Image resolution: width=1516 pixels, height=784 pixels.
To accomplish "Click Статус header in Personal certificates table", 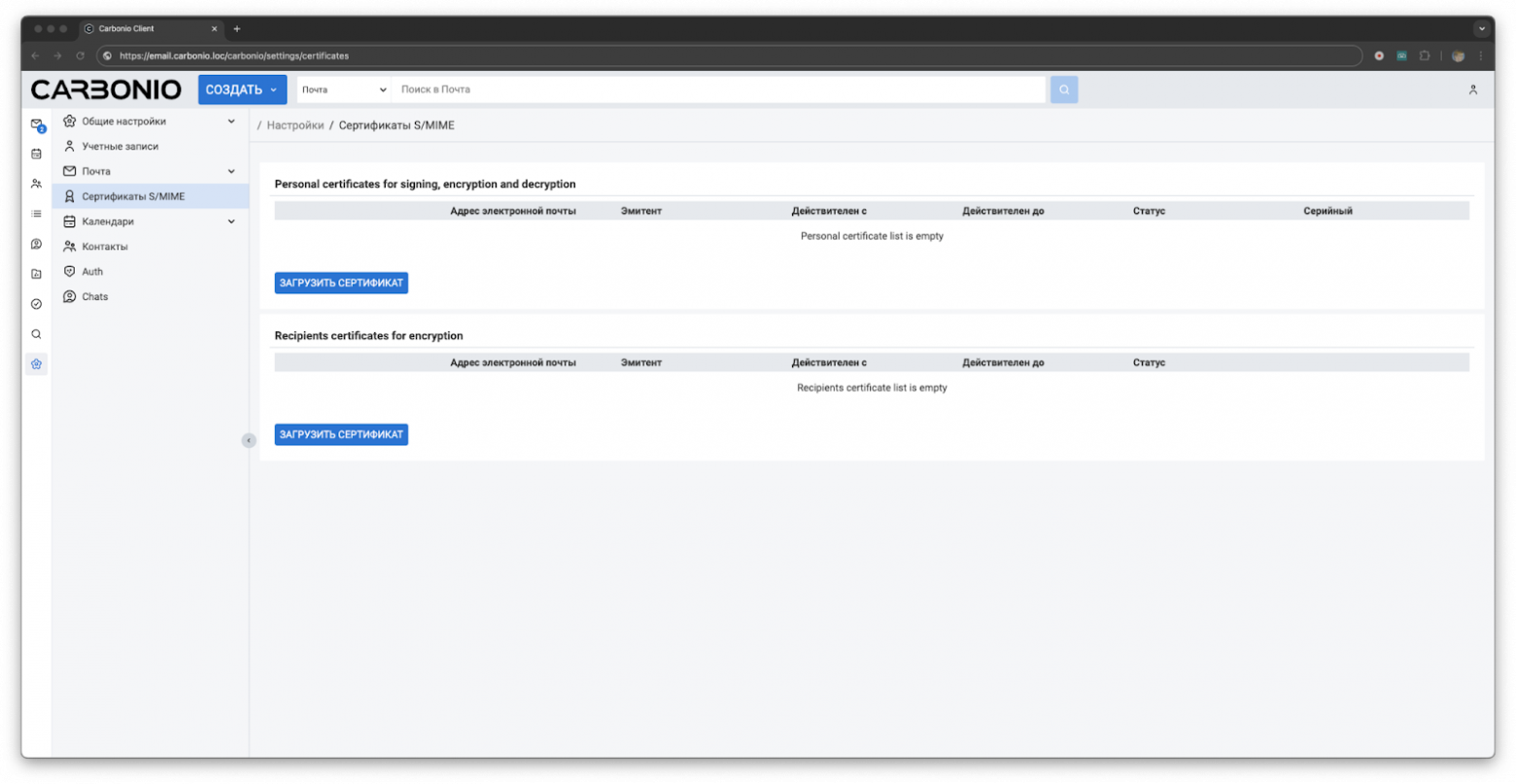I will [1149, 211].
